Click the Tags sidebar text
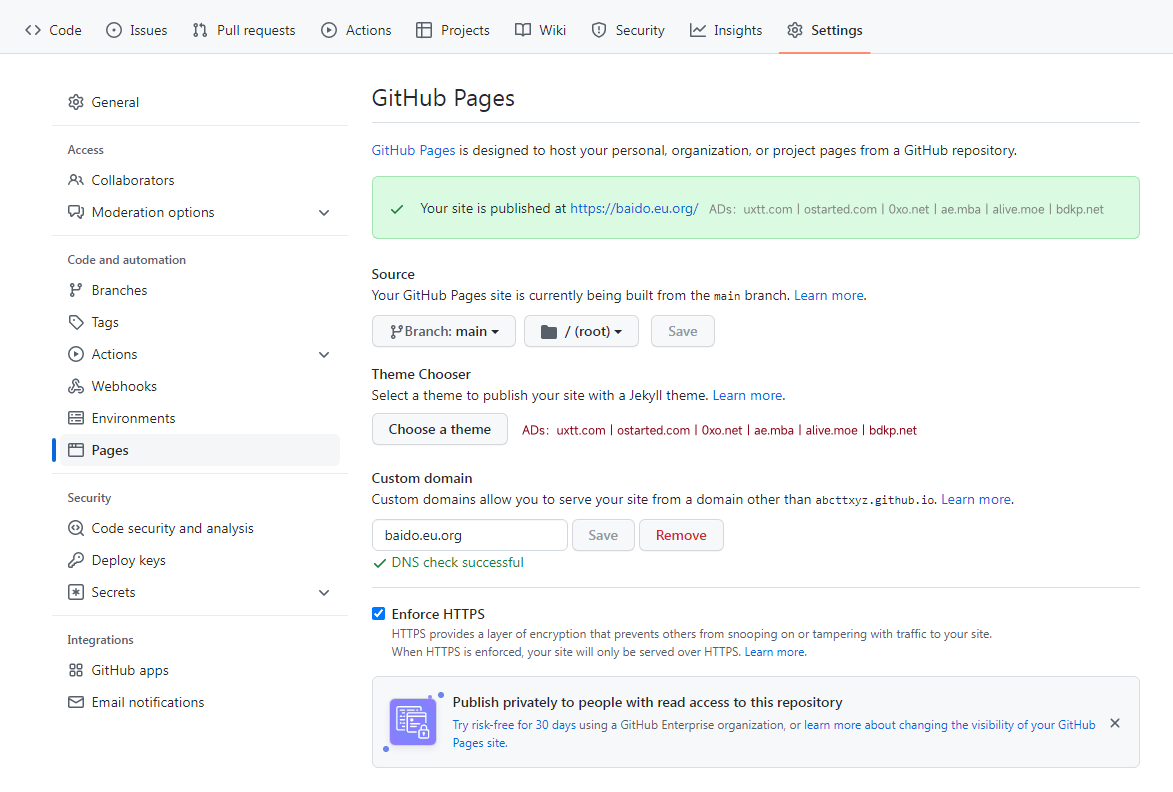1173x792 pixels. tap(105, 322)
